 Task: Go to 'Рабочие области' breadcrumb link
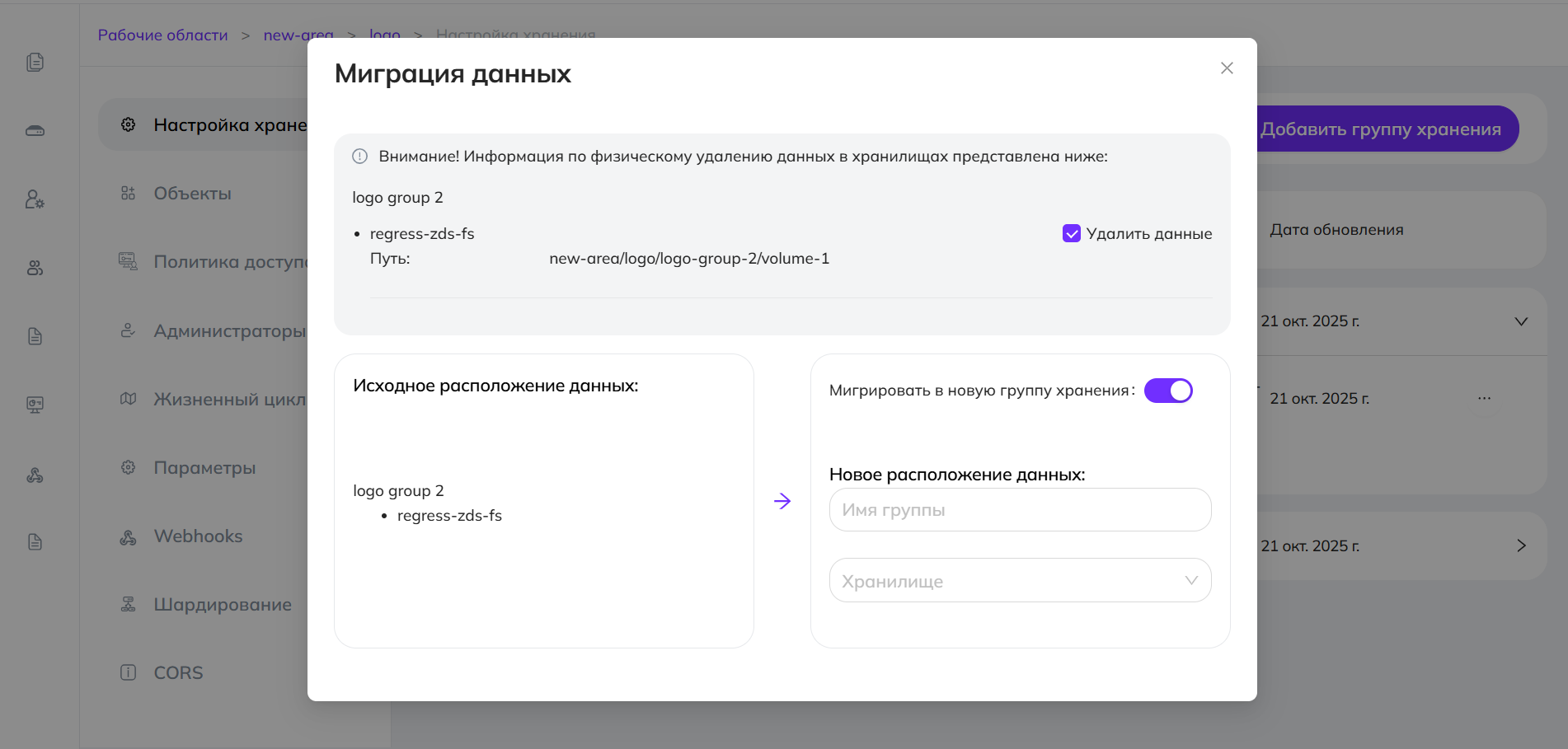(x=162, y=35)
